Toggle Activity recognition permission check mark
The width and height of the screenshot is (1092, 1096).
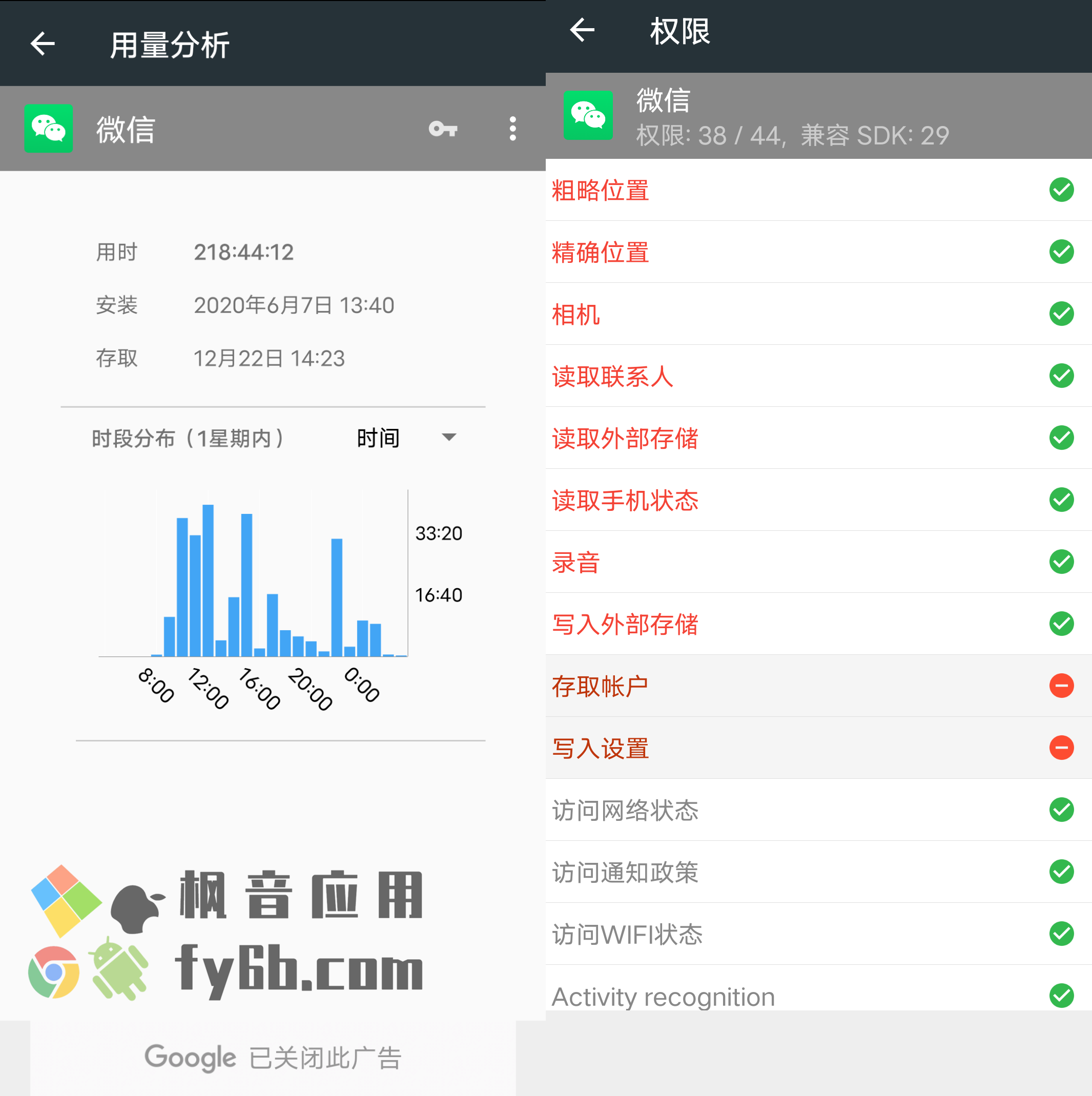coord(1061,996)
